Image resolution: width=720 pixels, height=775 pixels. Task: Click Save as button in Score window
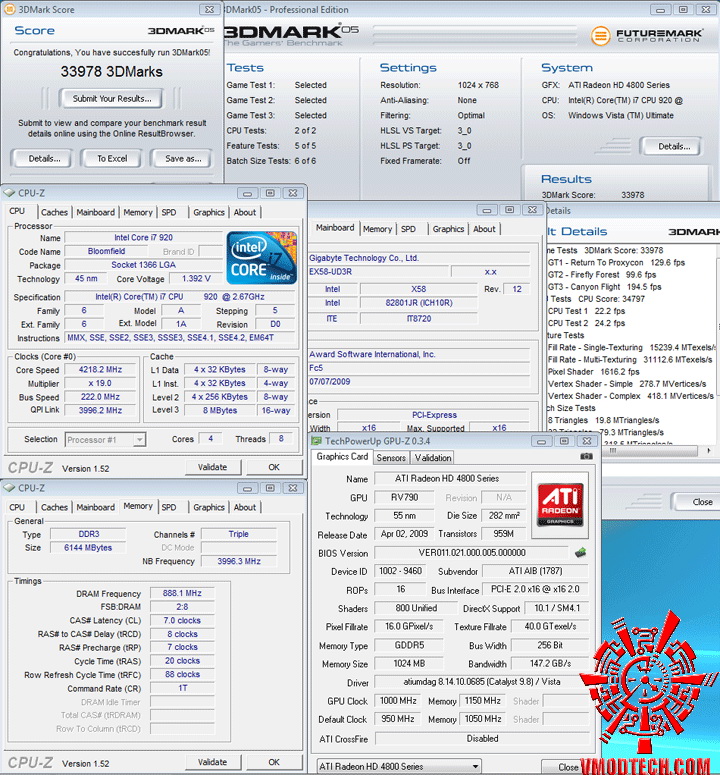pos(183,159)
